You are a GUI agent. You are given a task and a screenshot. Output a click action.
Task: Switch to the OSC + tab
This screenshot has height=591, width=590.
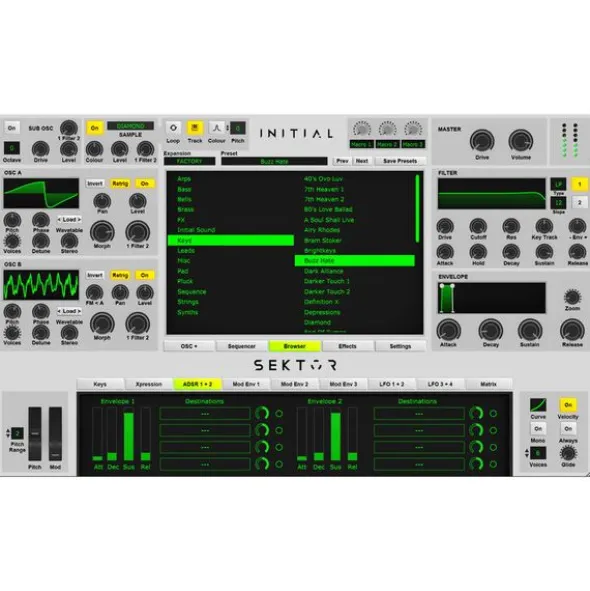click(x=189, y=346)
